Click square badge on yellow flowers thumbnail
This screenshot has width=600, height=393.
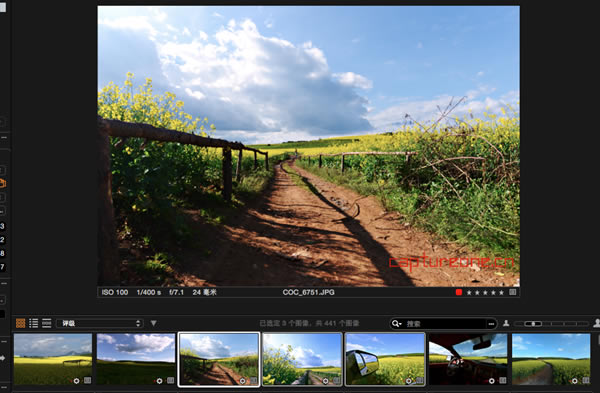tap(336, 380)
